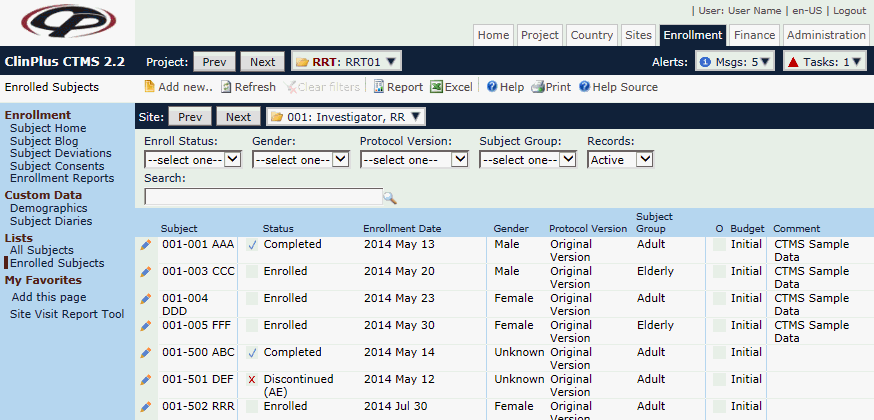Viewport: 874px width, 420px height.
Task: Expand the Records Active dropdown
Action: (x=620, y=159)
